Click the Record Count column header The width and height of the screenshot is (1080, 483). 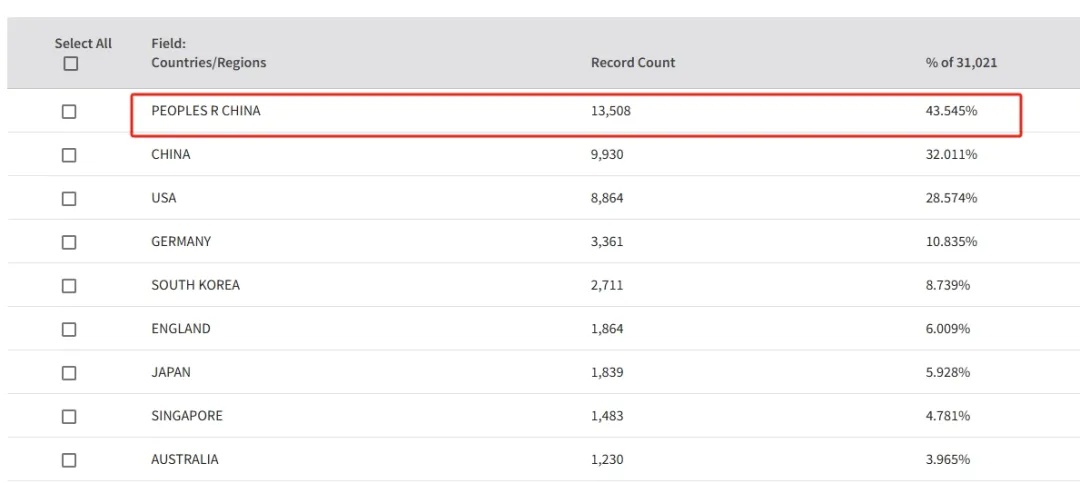(633, 62)
